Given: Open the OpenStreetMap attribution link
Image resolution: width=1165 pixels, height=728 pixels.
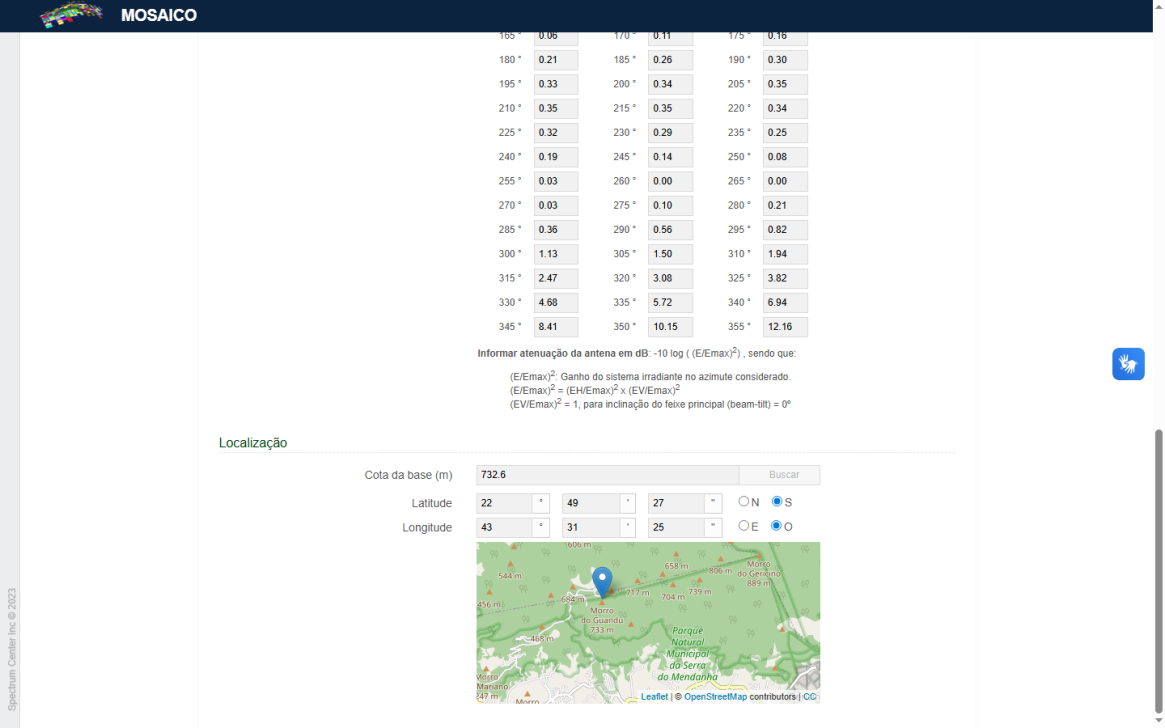Looking at the screenshot, I should click(715, 697).
